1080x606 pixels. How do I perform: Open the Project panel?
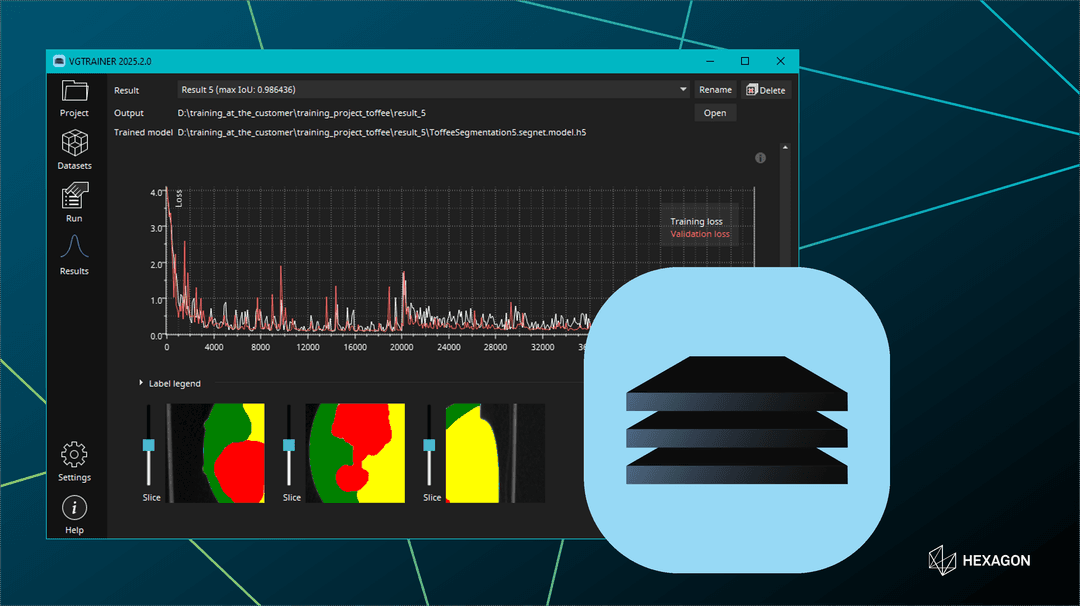tap(74, 95)
